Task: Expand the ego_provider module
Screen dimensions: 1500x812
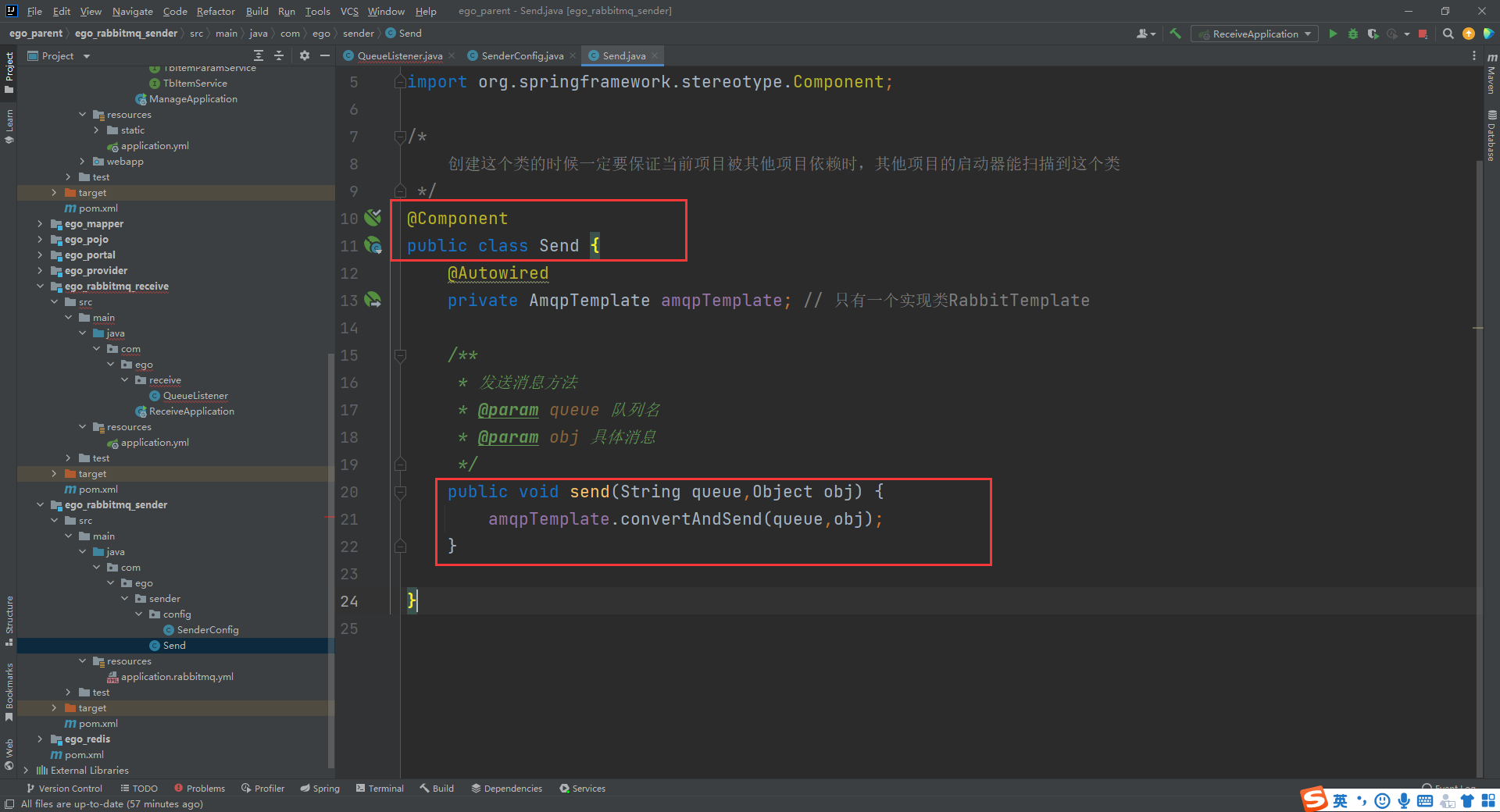Action: (40, 271)
